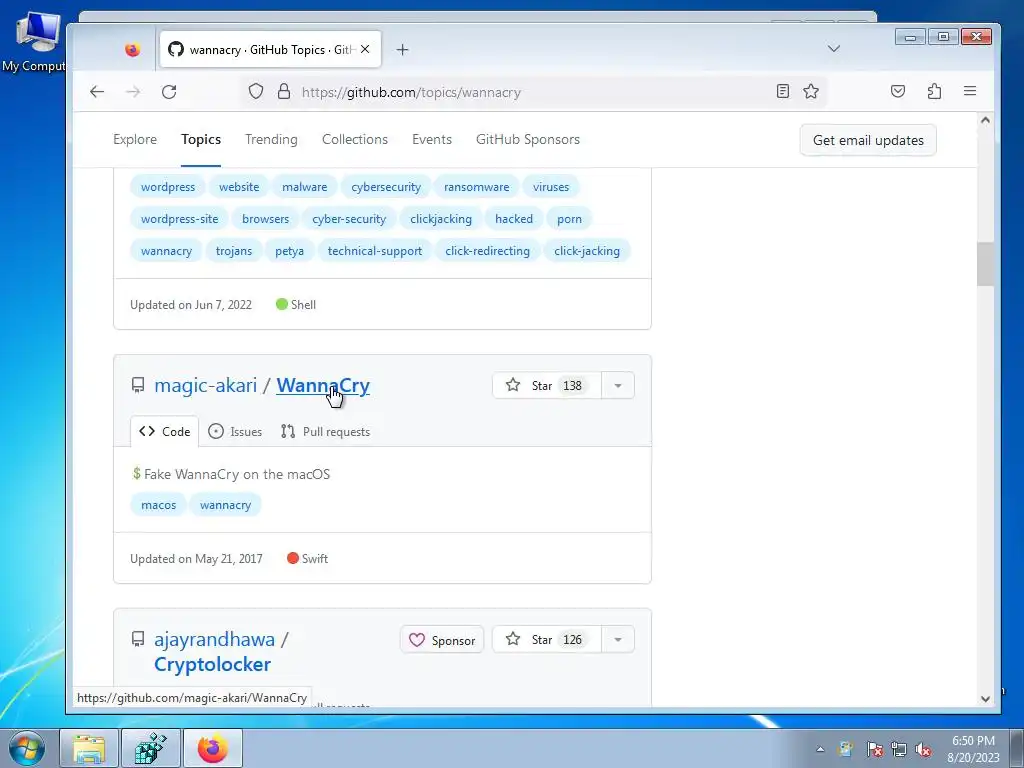This screenshot has height=768, width=1024.
Task: Expand the list dropdown beside Star 138
Action: pos(618,385)
